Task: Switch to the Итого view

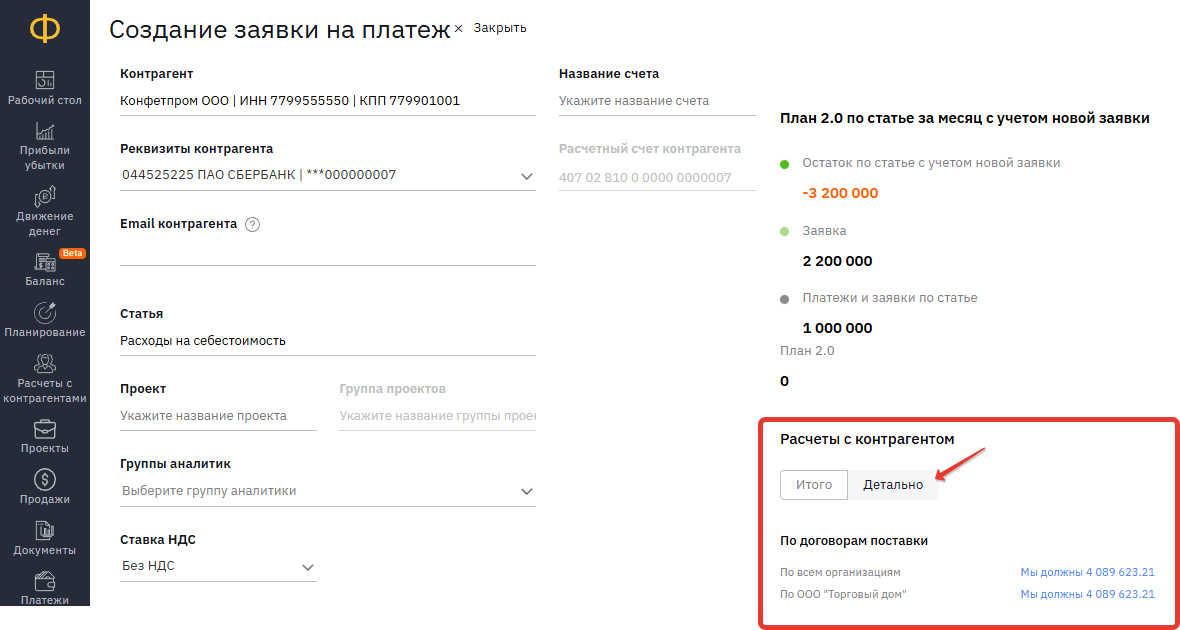Action: pos(814,485)
